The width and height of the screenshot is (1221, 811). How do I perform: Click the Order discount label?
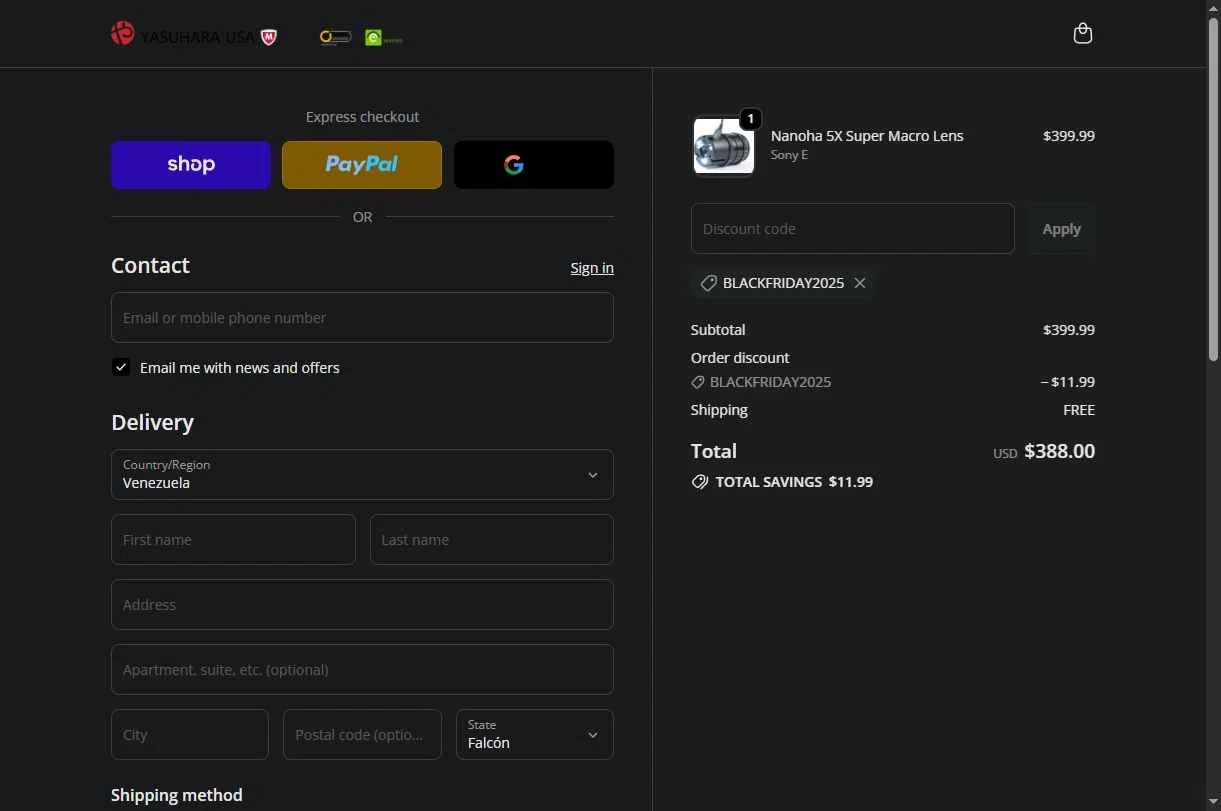click(x=740, y=358)
